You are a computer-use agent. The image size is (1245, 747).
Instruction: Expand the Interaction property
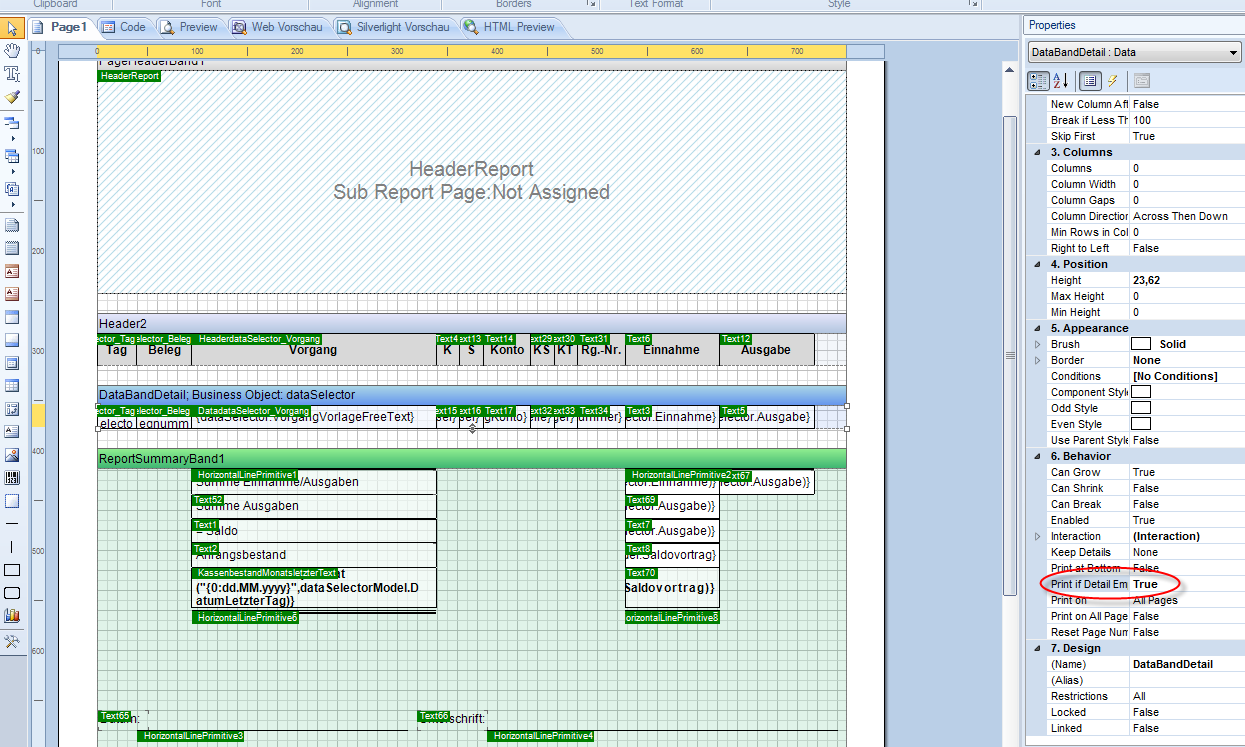point(1037,536)
